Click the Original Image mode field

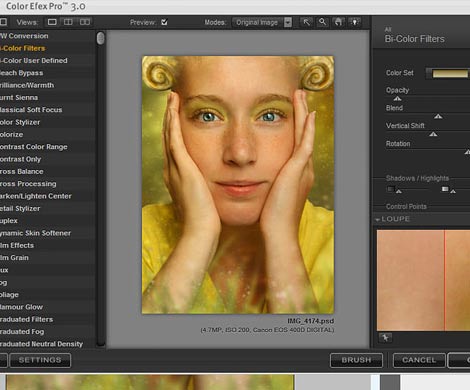tap(257, 22)
